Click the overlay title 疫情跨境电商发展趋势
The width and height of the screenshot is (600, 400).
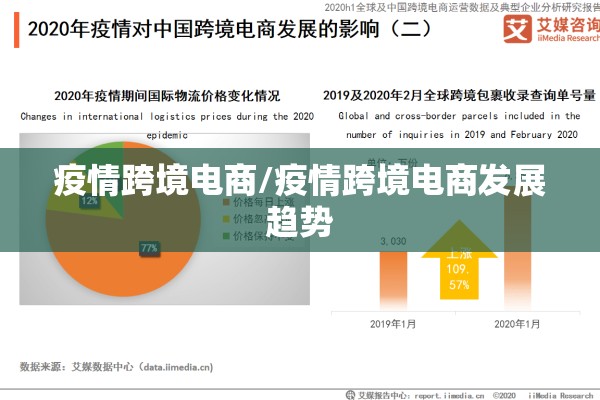pos(300,200)
